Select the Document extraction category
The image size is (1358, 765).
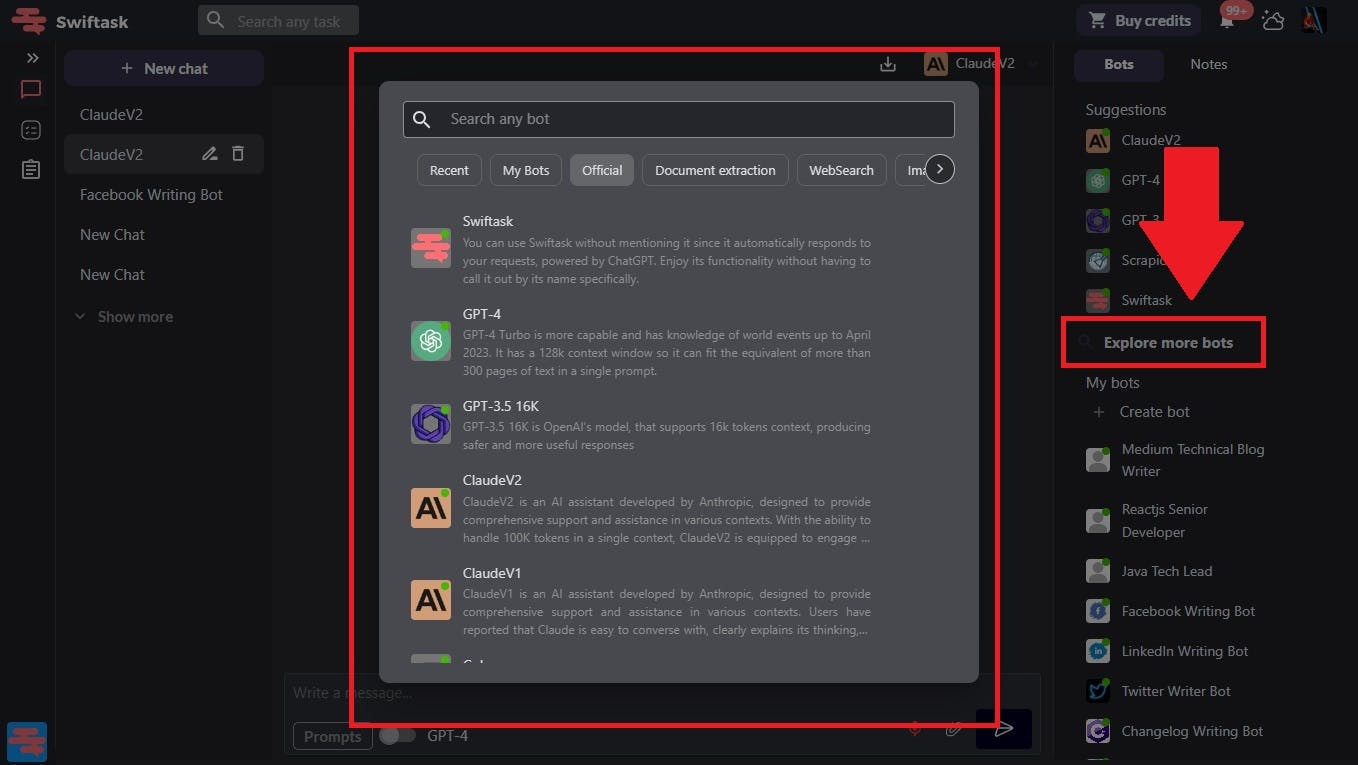pyautogui.click(x=715, y=170)
